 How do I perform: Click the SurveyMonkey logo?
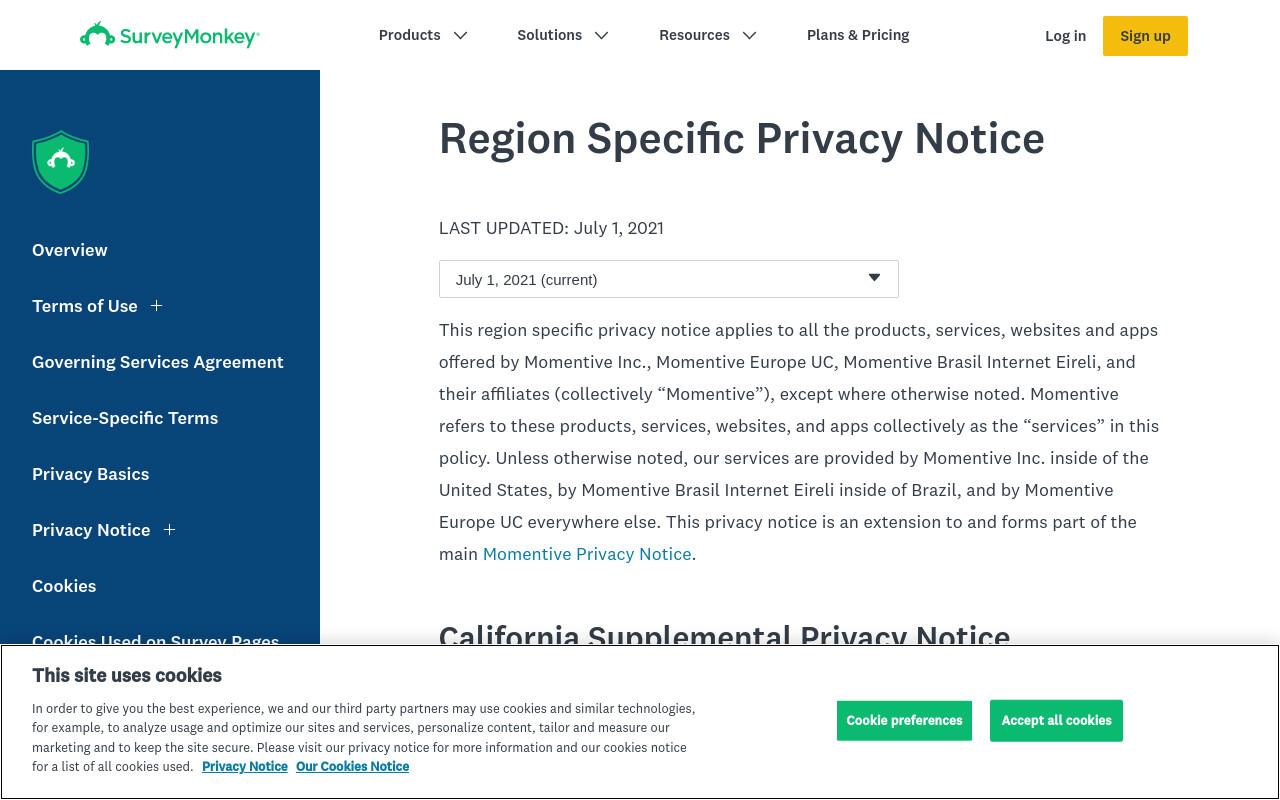pos(170,35)
